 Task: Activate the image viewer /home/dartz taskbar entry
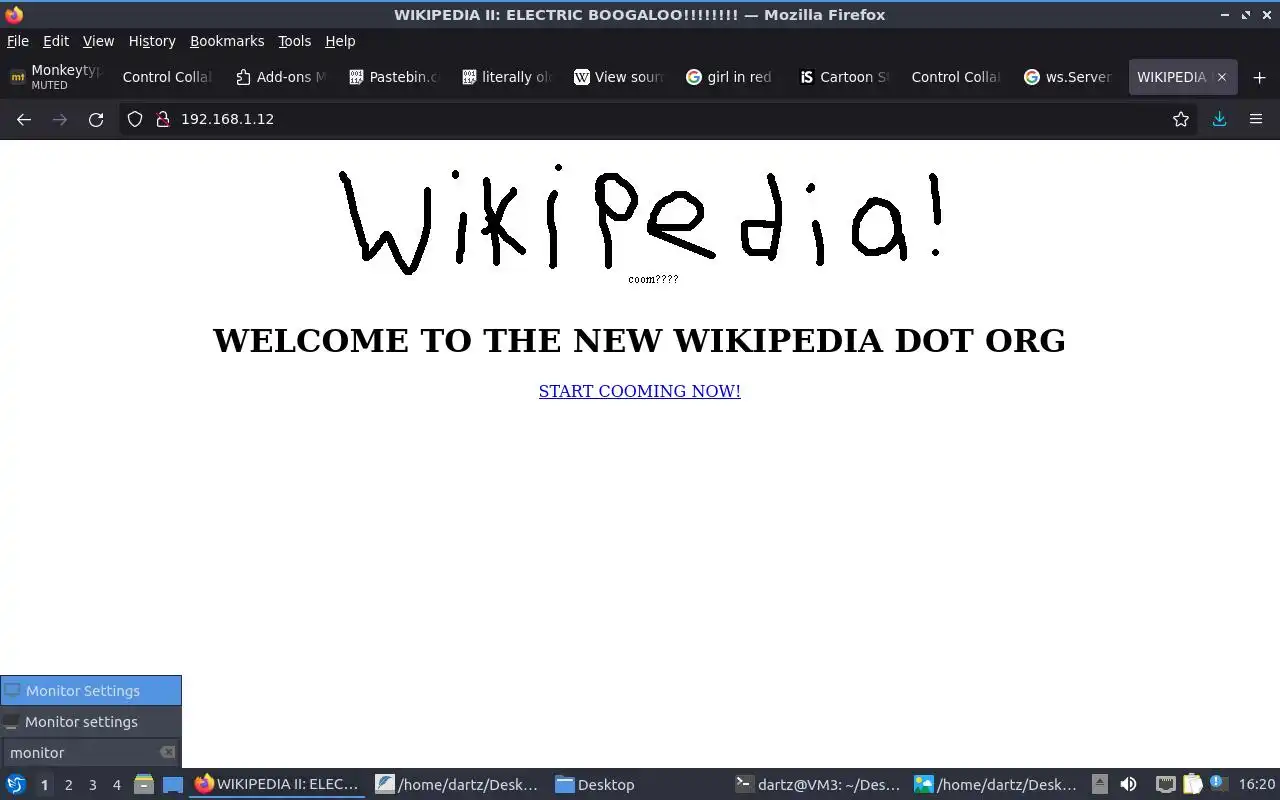tap(998, 785)
